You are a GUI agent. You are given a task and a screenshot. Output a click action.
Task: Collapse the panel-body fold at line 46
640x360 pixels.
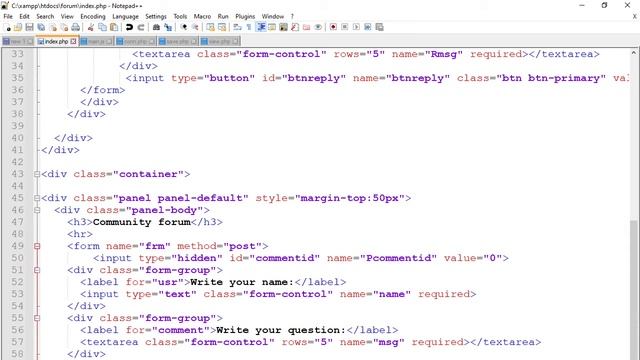click(37, 210)
